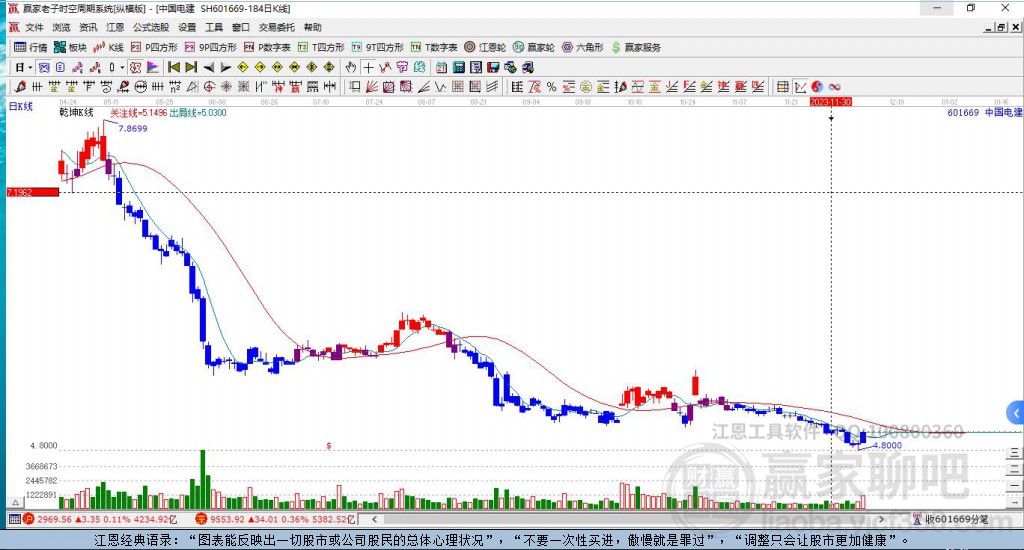The width and height of the screenshot is (1024, 550).
Task: Open the calculator icon
Action: (x=458, y=67)
